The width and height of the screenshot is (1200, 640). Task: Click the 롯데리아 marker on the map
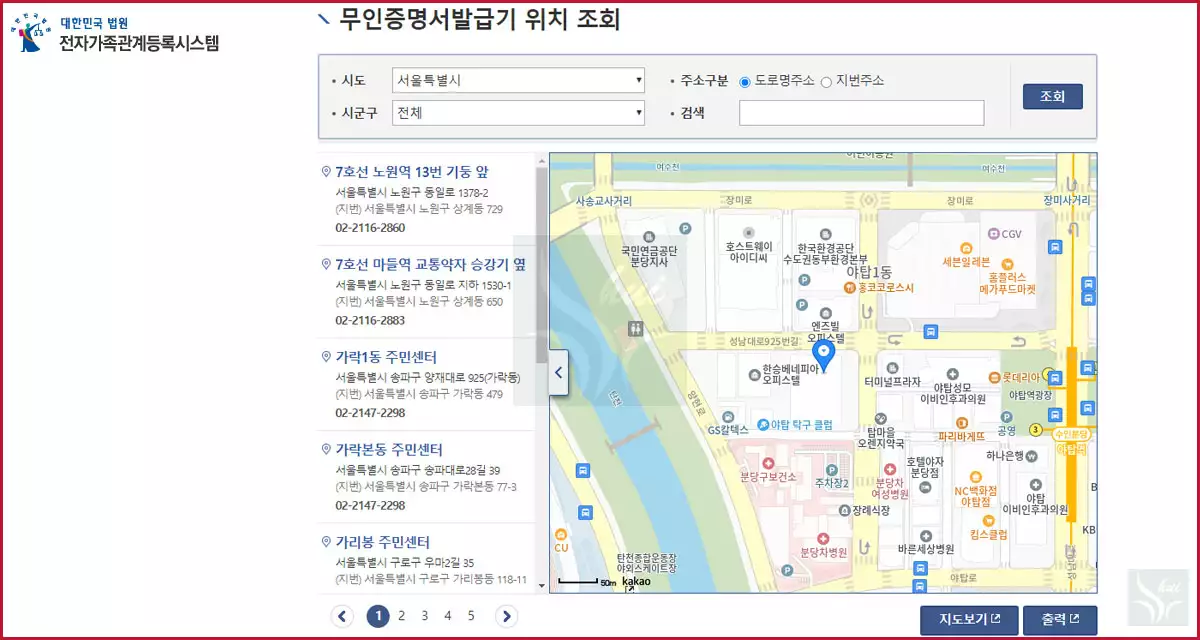[993, 377]
